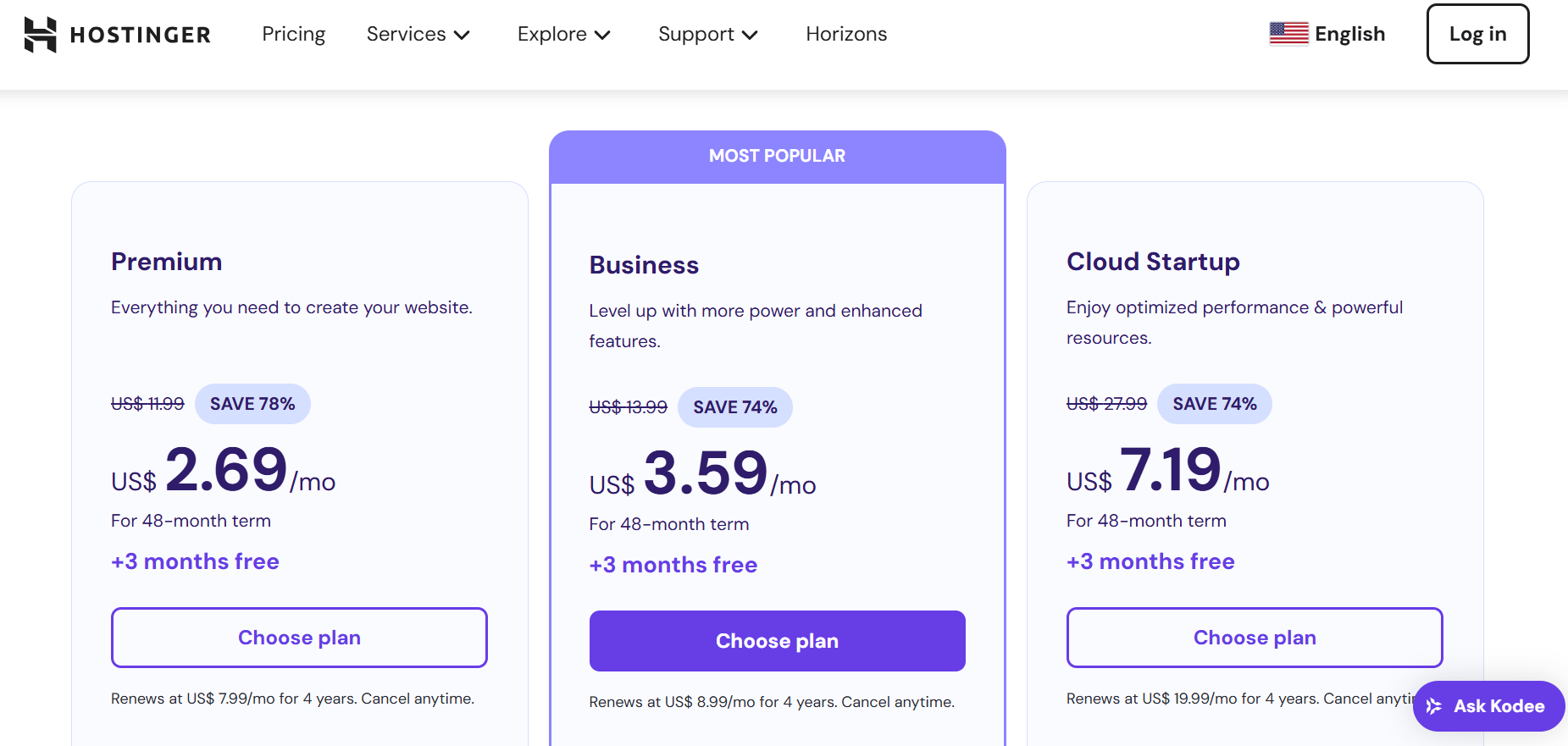Expand the Services chevron arrow
1568x746 pixels.
click(x=462, y=36)
